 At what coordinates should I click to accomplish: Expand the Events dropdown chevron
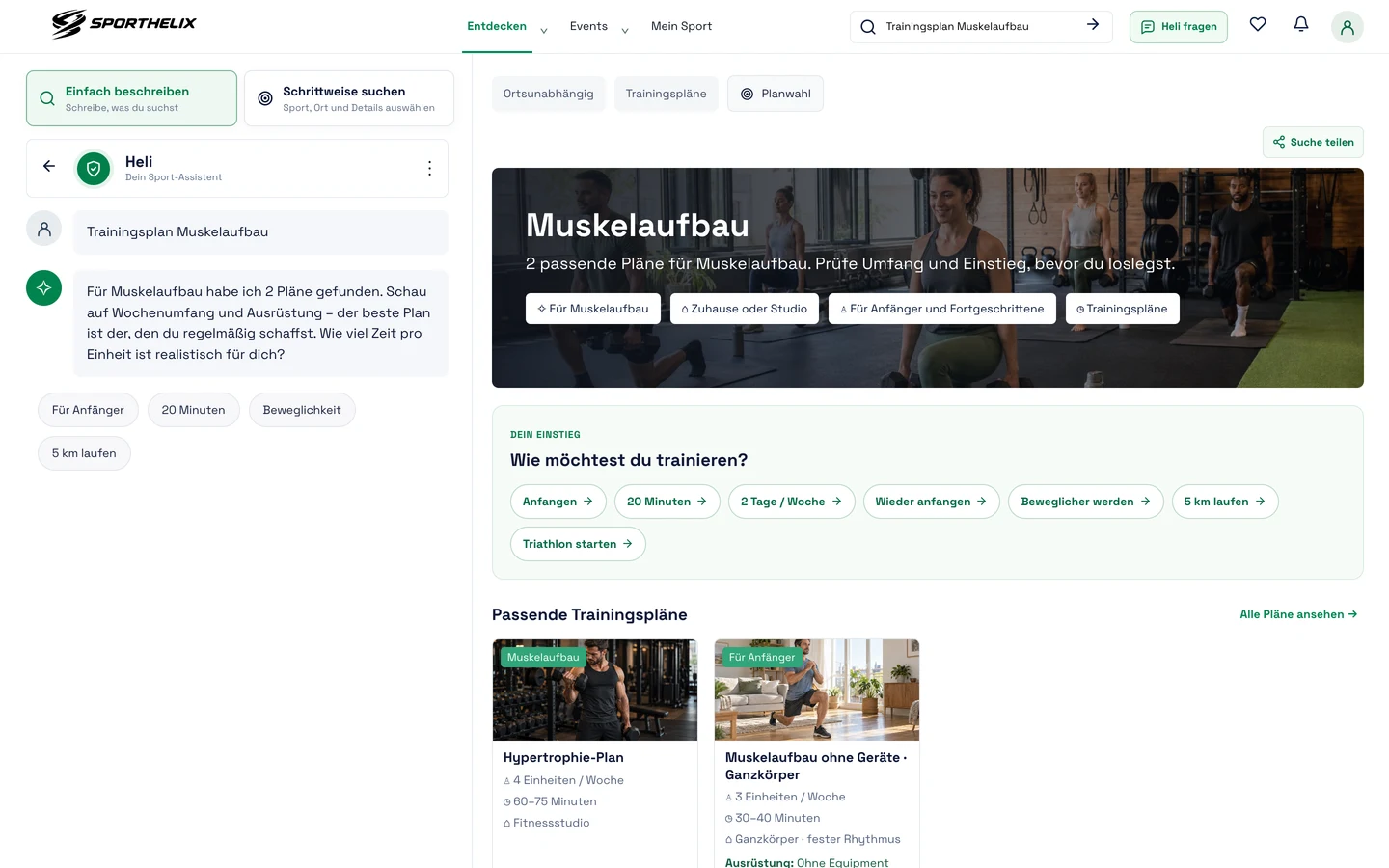(x=625, y=31)
